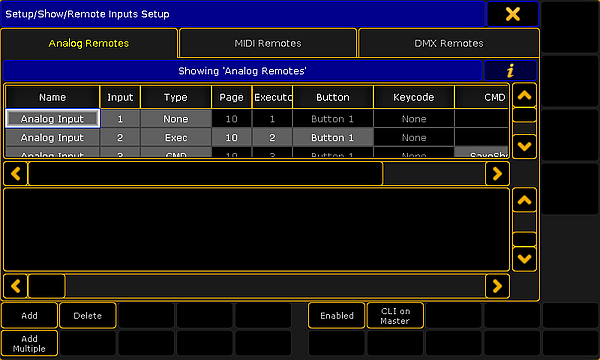
Task: Click the Add Multiple button
Action: coord(29,344)
